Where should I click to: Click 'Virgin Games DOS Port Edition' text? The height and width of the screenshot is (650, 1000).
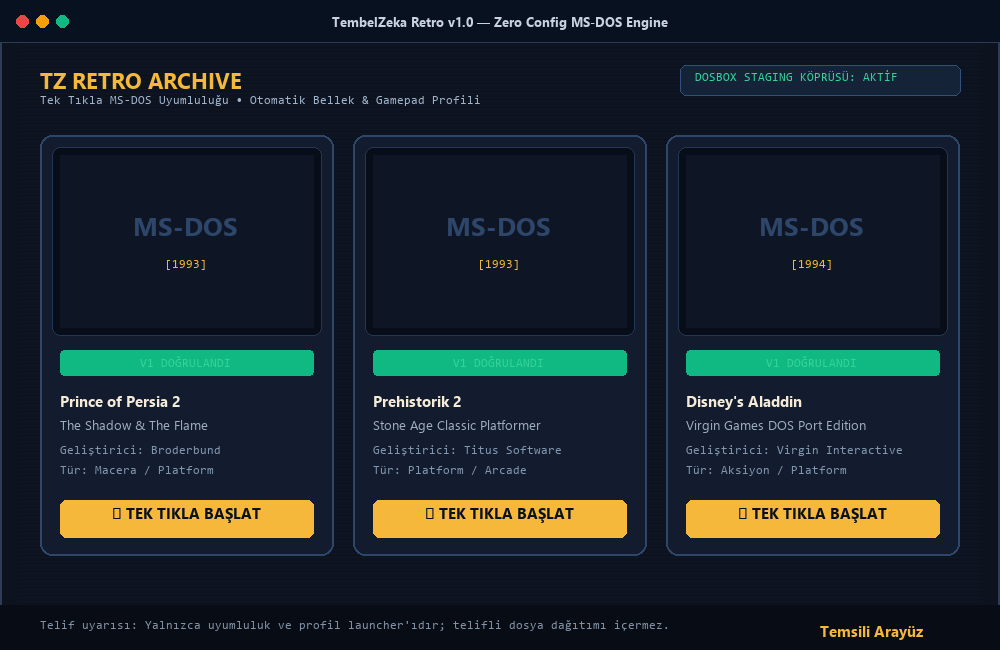[776, 425]
